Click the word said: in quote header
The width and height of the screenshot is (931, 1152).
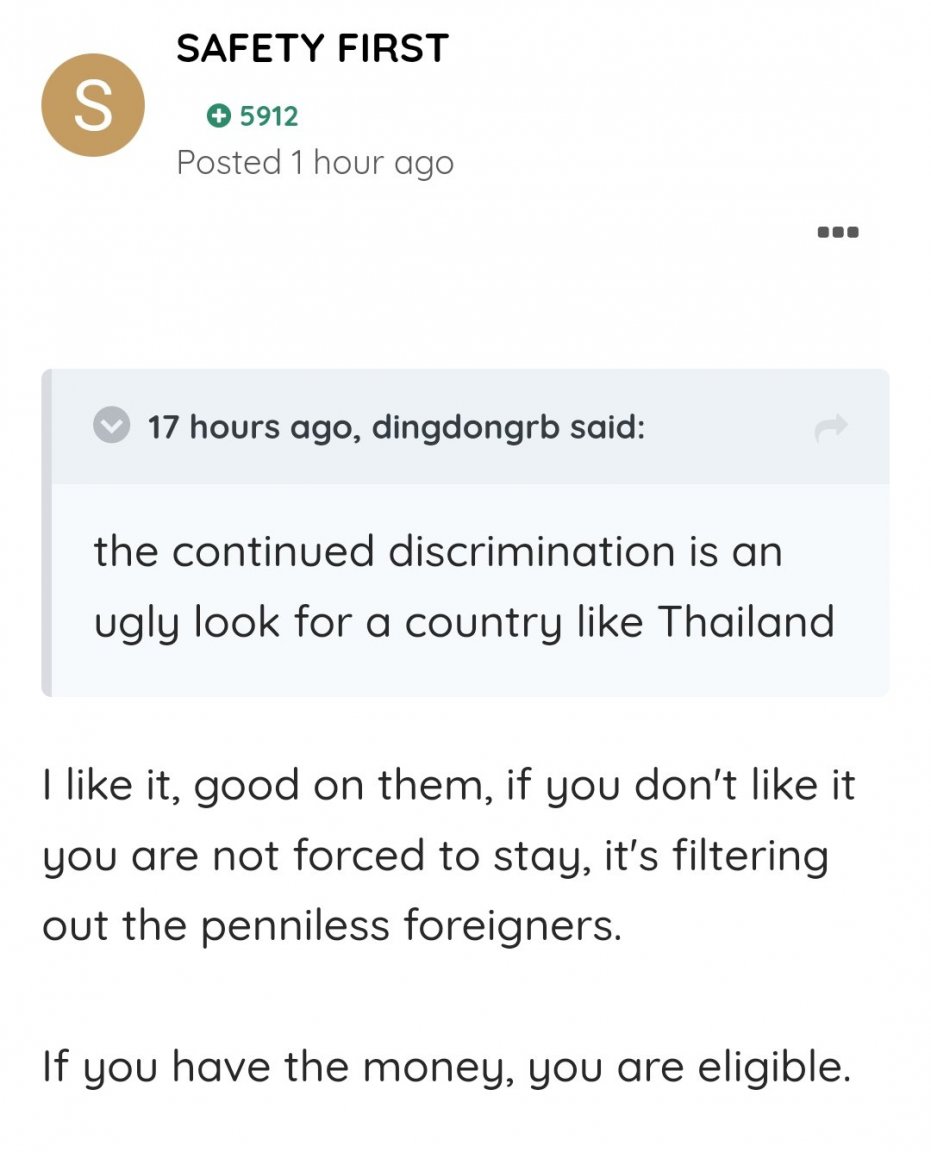pos(608,426)
